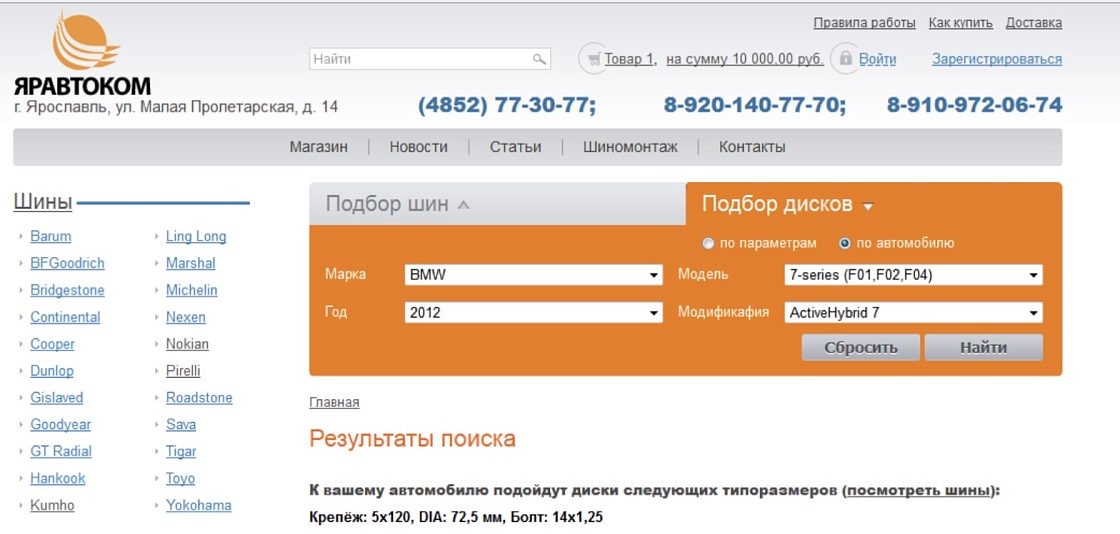Screen dimensions: 1120x534
Task: Open the 'Как купить' link
Action: (x=961, y=23)
